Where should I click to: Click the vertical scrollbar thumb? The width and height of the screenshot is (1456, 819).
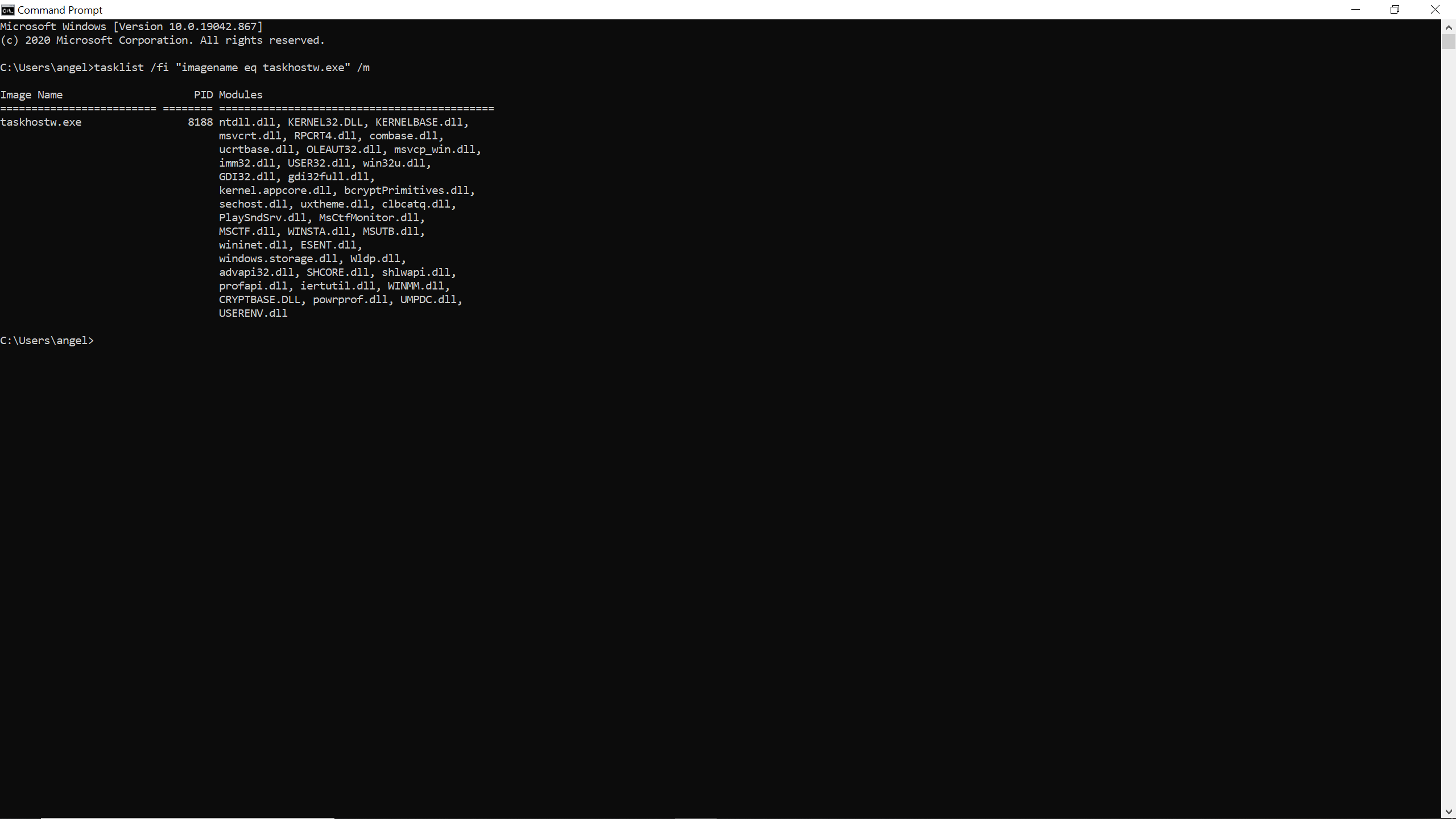coord(1448,42)
